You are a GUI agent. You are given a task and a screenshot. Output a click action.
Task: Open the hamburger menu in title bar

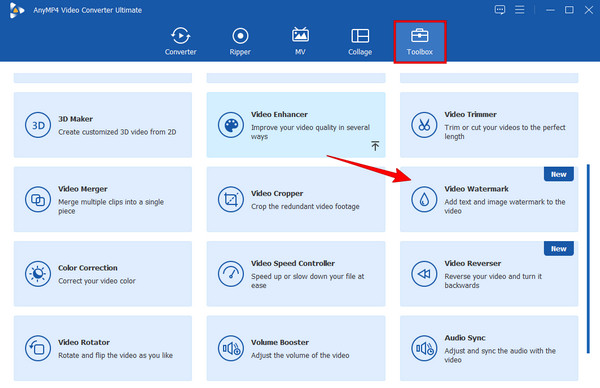pos(520,10)
